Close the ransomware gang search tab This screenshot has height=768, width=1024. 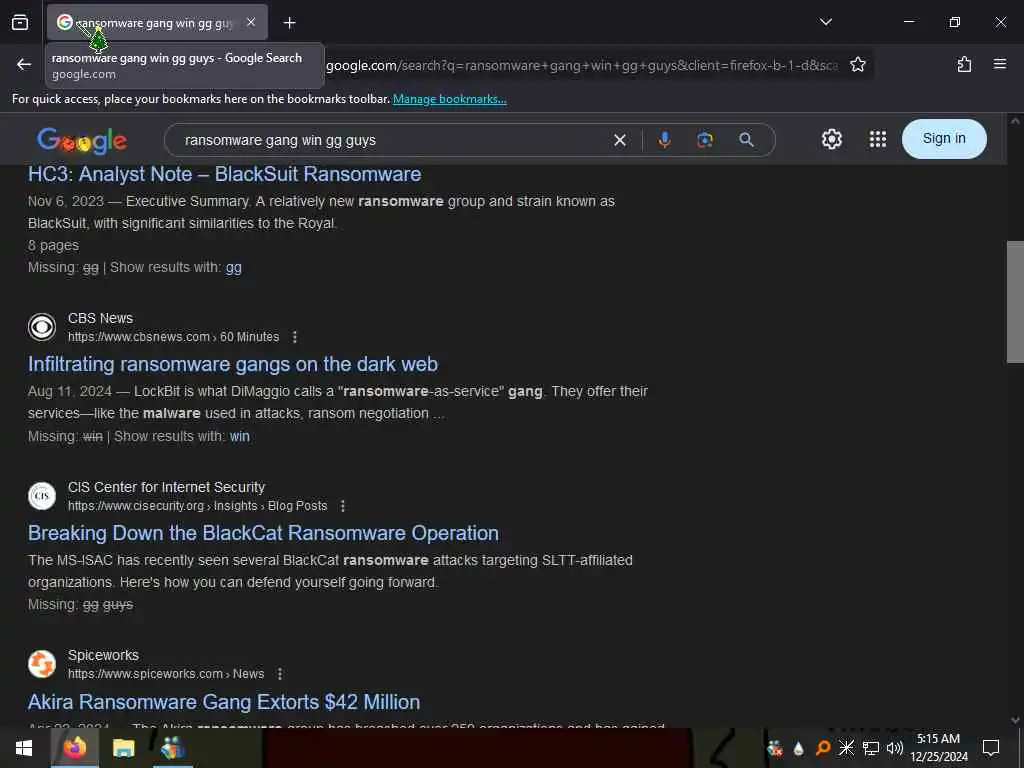[x=251, y=22]
